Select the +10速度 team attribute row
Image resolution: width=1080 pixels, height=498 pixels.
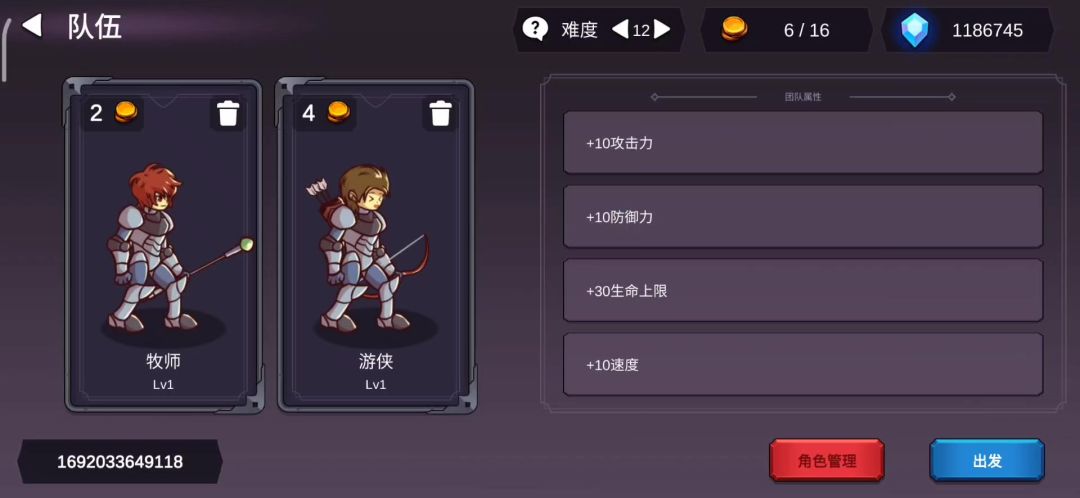(803, 364)
